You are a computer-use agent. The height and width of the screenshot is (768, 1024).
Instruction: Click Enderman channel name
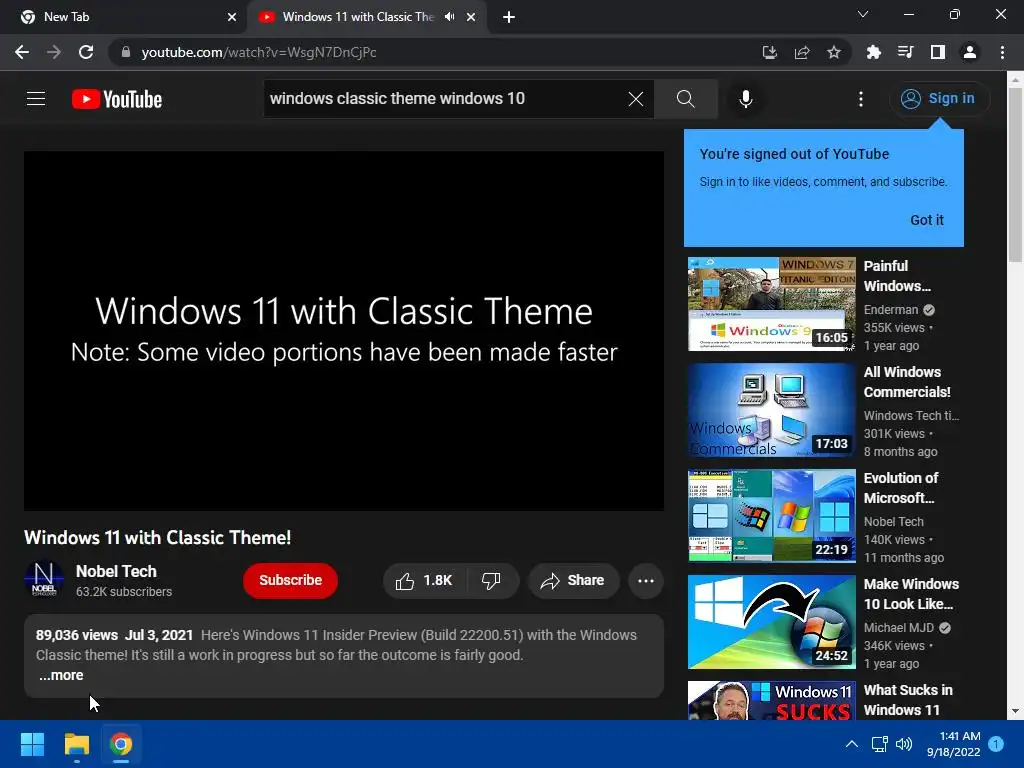891,310
